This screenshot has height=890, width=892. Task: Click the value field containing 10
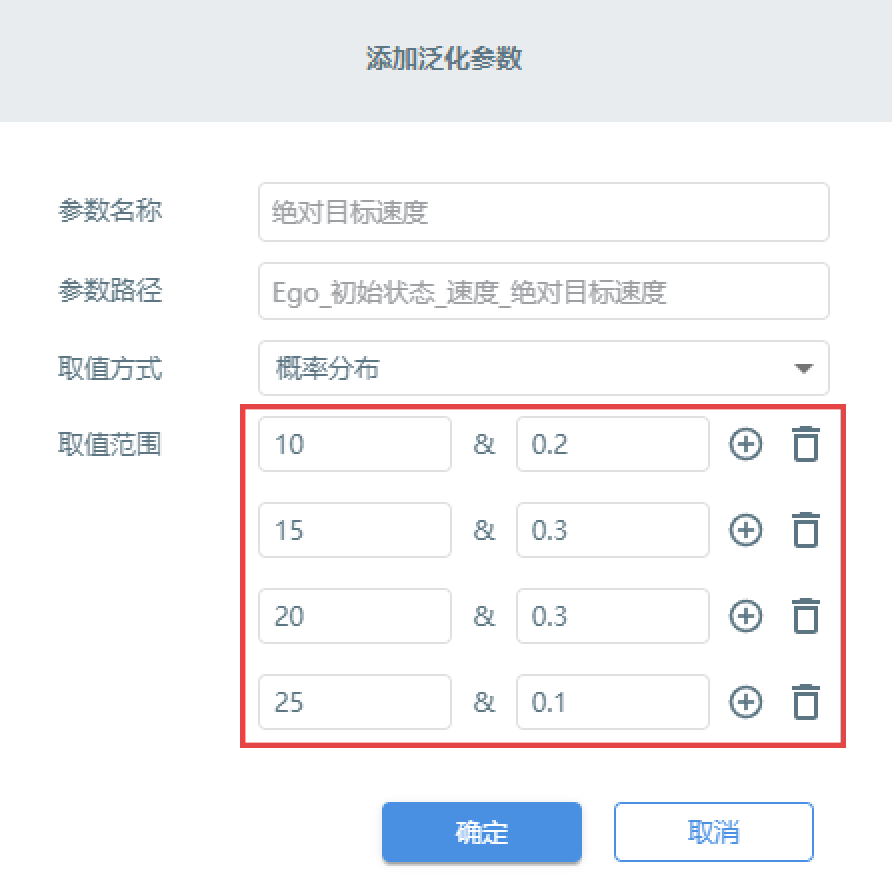click(x=355, y=444)
